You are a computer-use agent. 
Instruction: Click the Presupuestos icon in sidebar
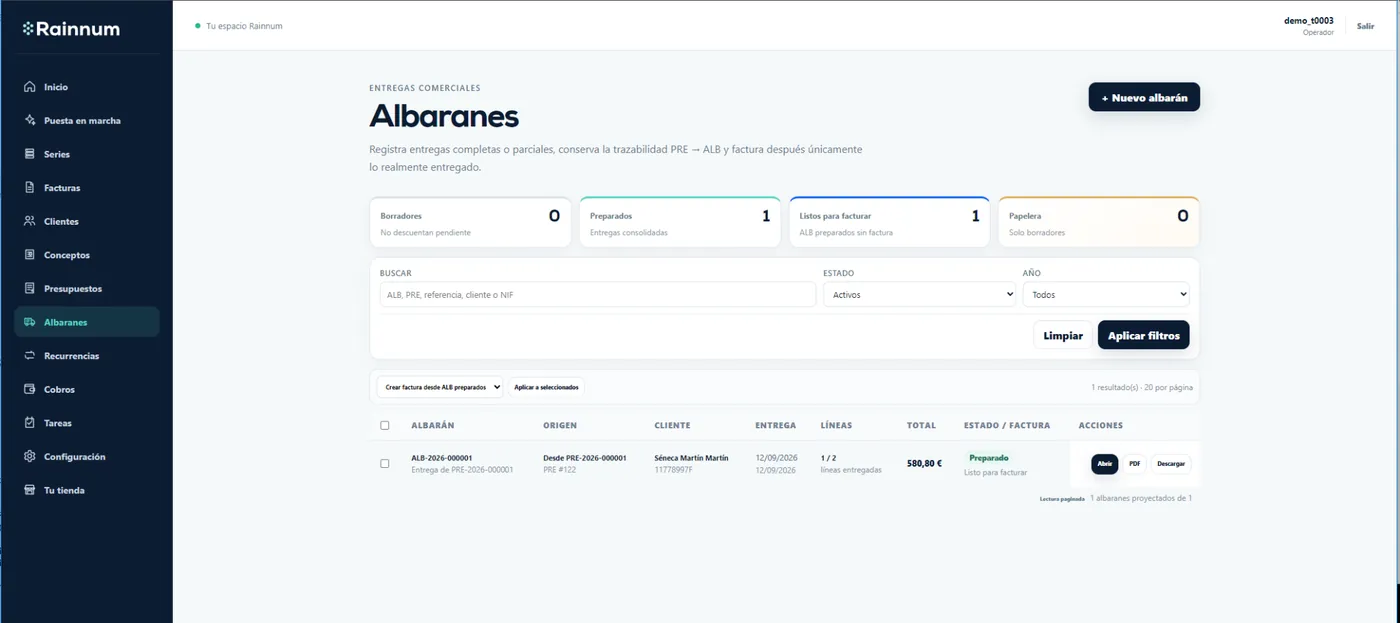click(30, 289)
